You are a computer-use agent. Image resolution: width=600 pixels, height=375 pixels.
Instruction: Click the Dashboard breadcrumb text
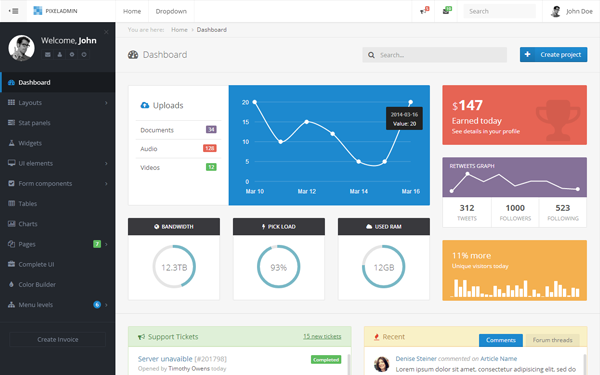(212, 29)
